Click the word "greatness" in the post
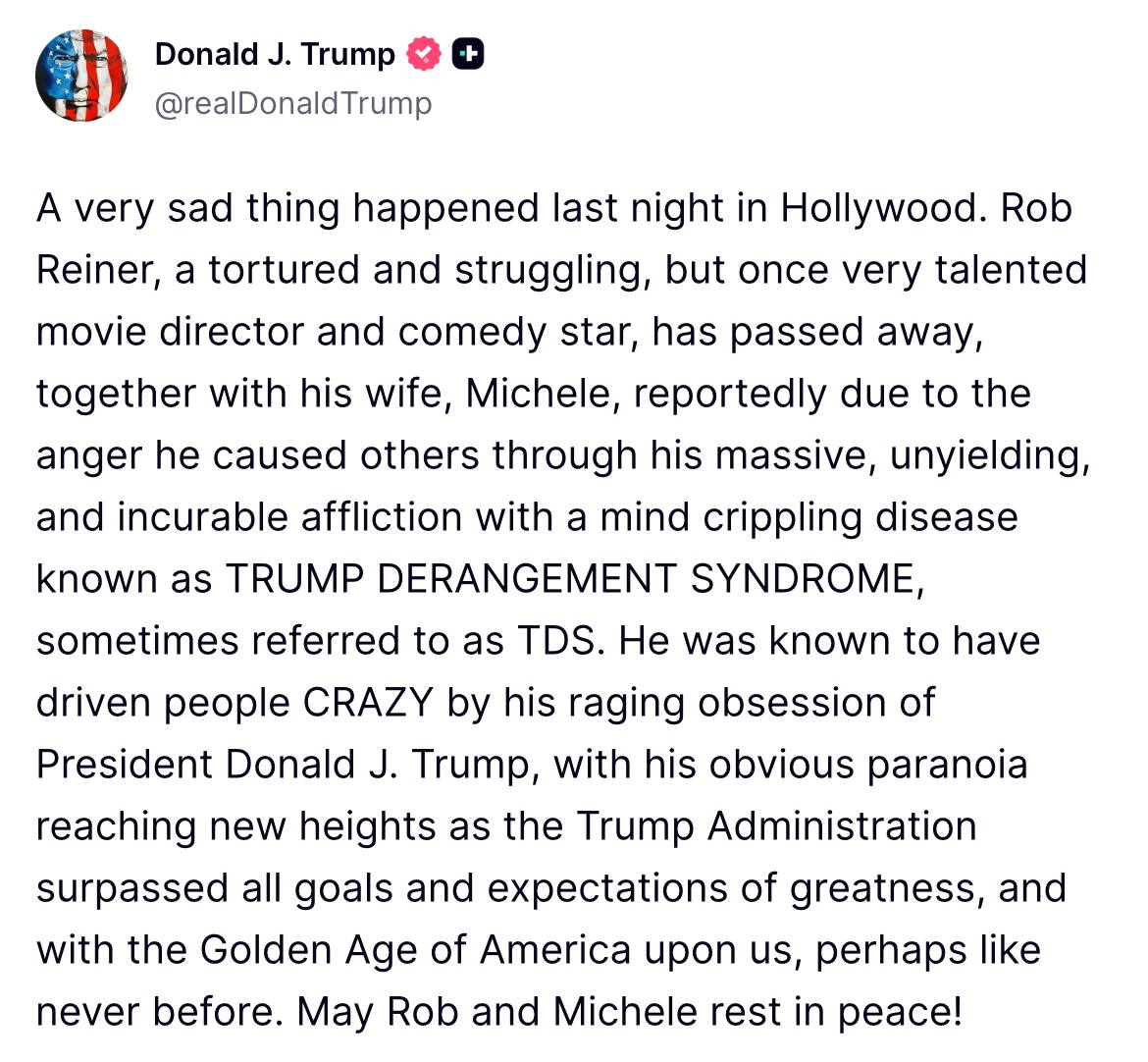 pyautogui.click(x=882, y=888)
